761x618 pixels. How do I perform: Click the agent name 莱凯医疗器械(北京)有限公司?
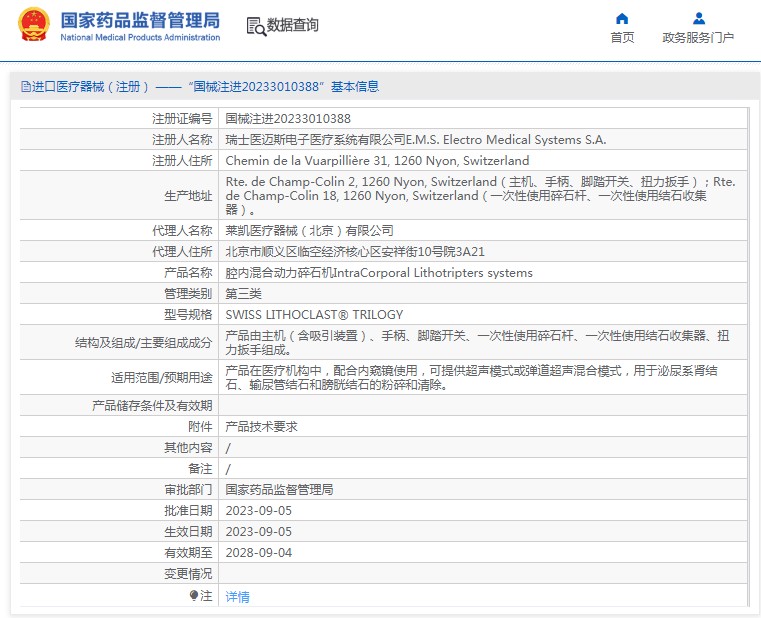coord(309,230)
